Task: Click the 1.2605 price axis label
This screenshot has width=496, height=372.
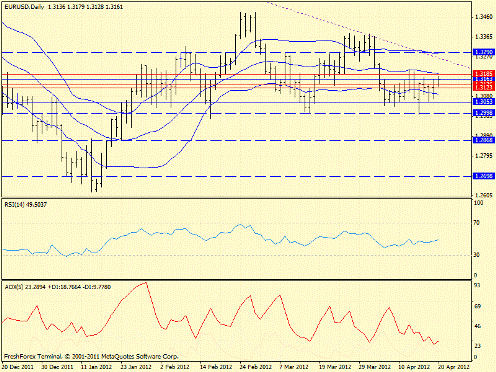Action: (x=484, y=195)
